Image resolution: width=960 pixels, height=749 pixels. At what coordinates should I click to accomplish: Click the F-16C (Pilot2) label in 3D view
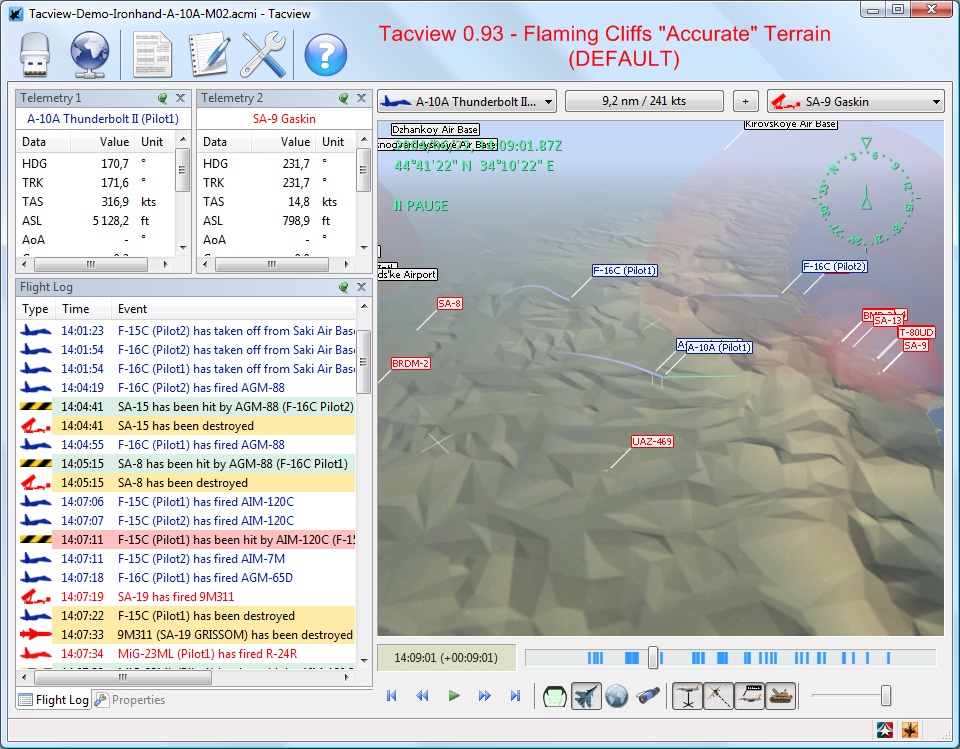coord(835,266)
